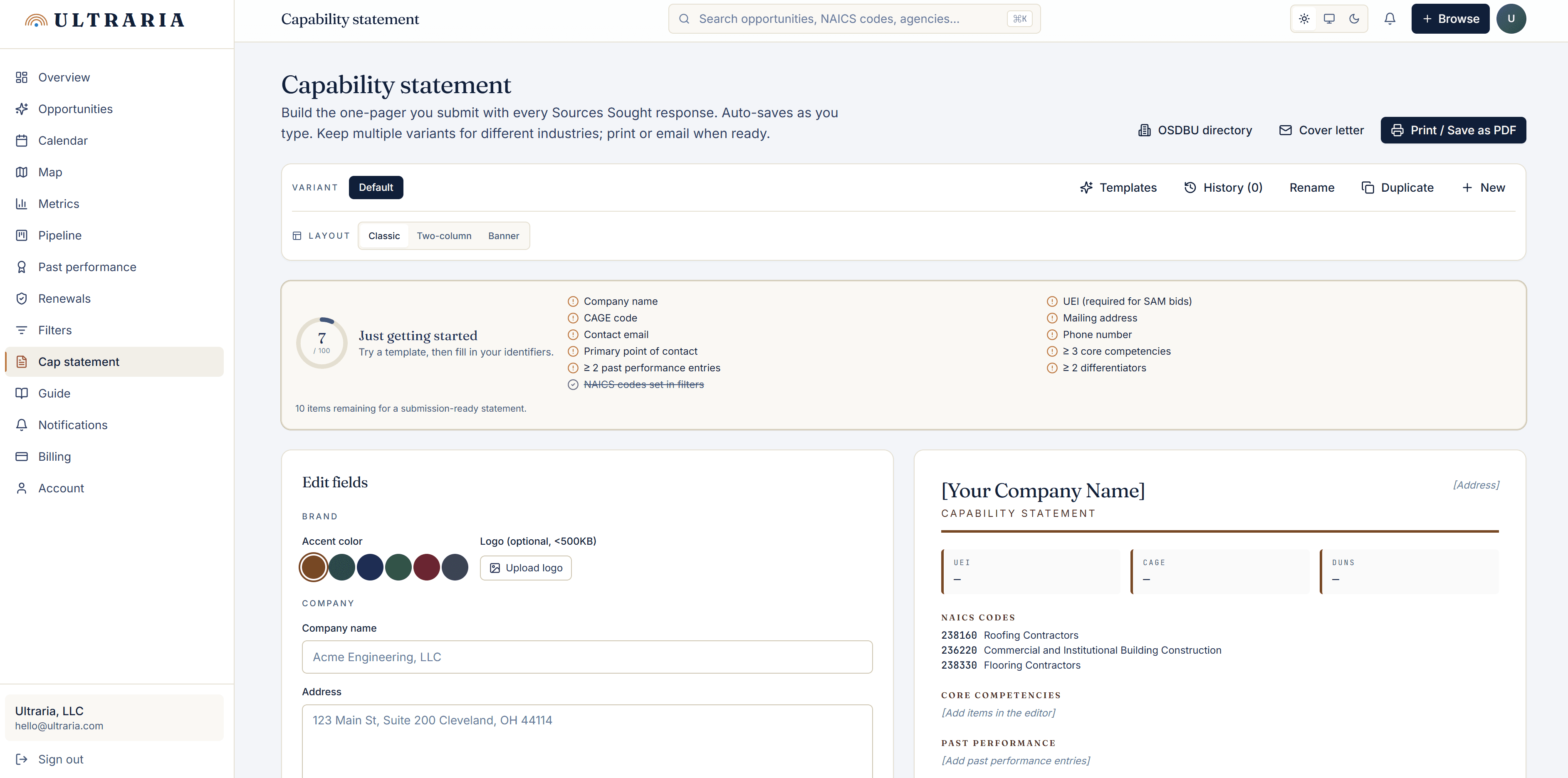Image resolution: width=1568 pixels, height=778 pixels.
Task: Pick the teal accent color swatch
Action: point(341,567)
